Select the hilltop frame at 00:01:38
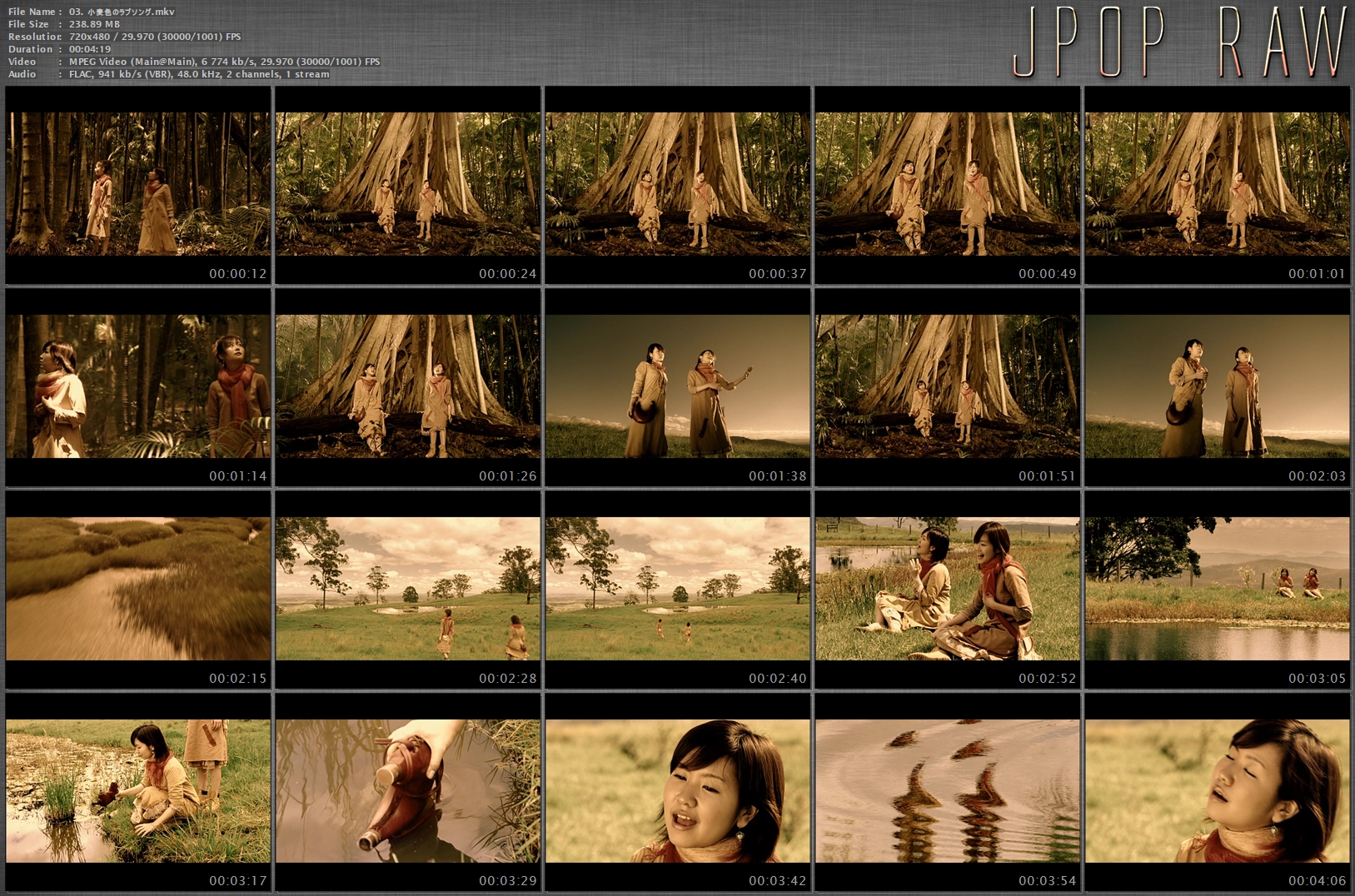The width and height of the screenshot is (1355, 896). tap(678, 387)
